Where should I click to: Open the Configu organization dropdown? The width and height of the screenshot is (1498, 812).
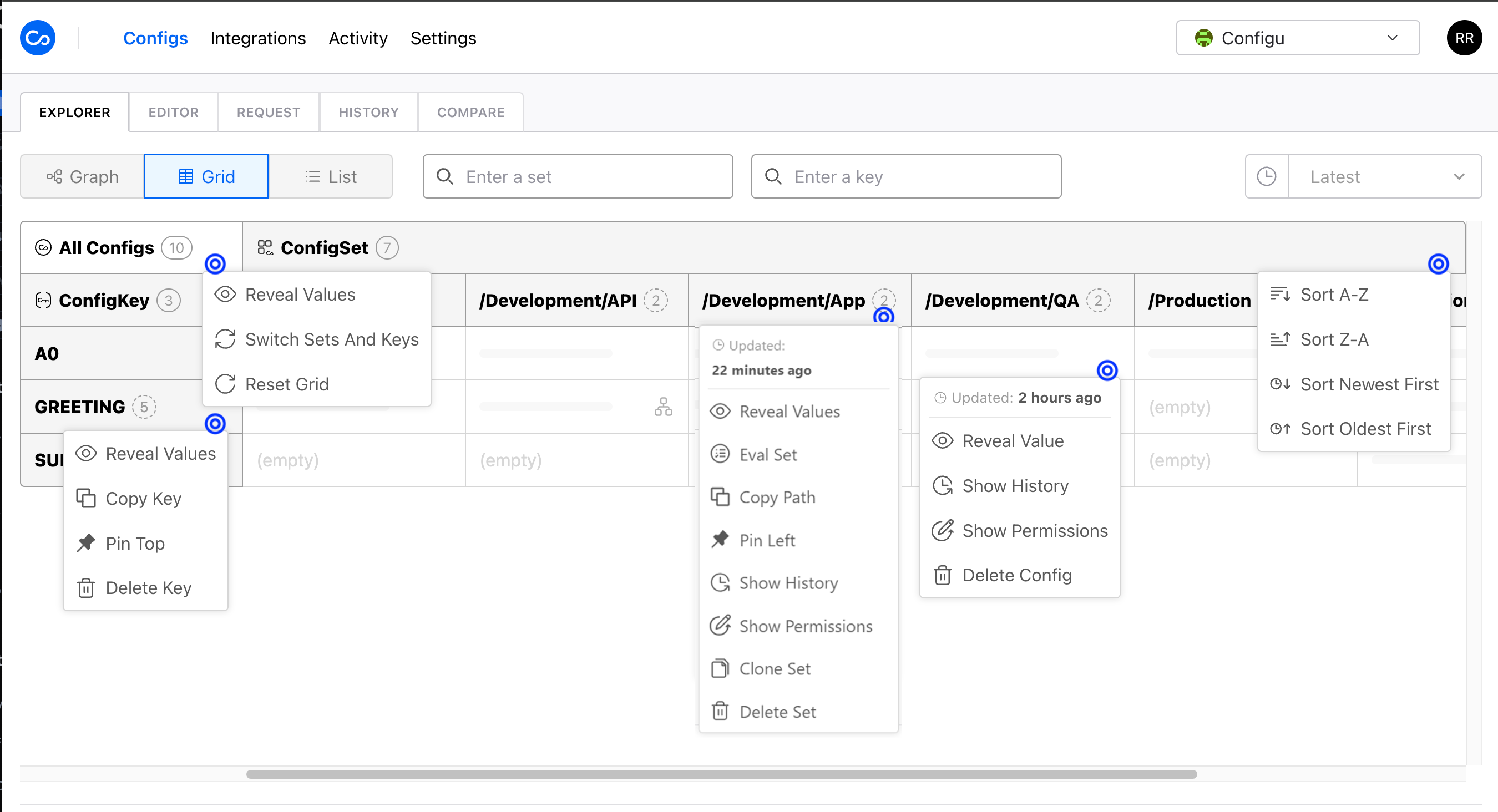[x=1297, y=38]
